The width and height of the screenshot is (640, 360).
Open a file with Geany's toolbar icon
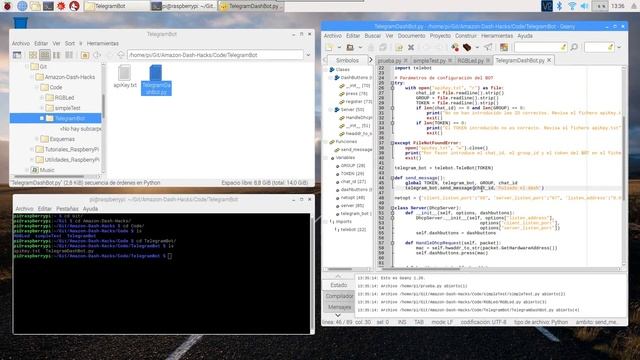350,48
